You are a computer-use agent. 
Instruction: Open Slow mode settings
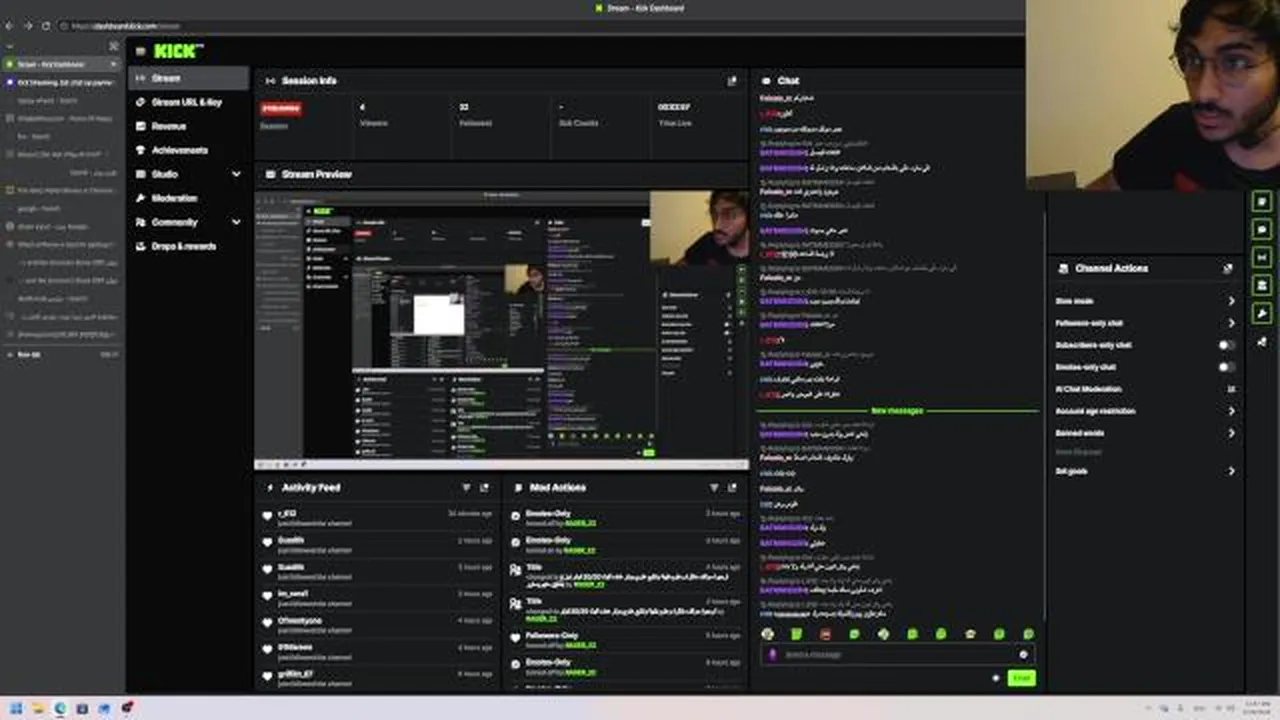[x=1145, y=301]
